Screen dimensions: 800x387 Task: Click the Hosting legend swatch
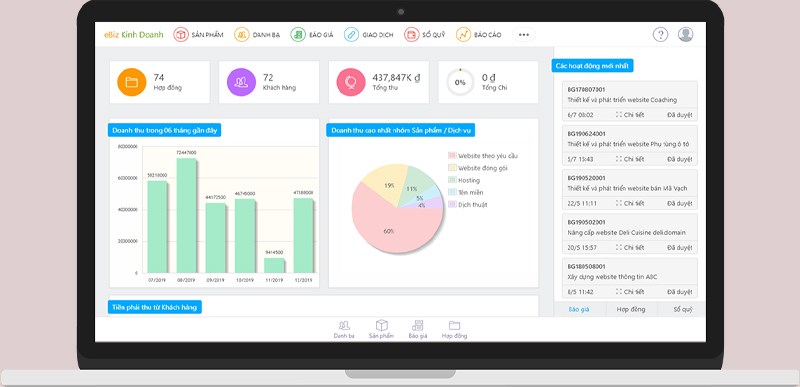coord(452,180)
